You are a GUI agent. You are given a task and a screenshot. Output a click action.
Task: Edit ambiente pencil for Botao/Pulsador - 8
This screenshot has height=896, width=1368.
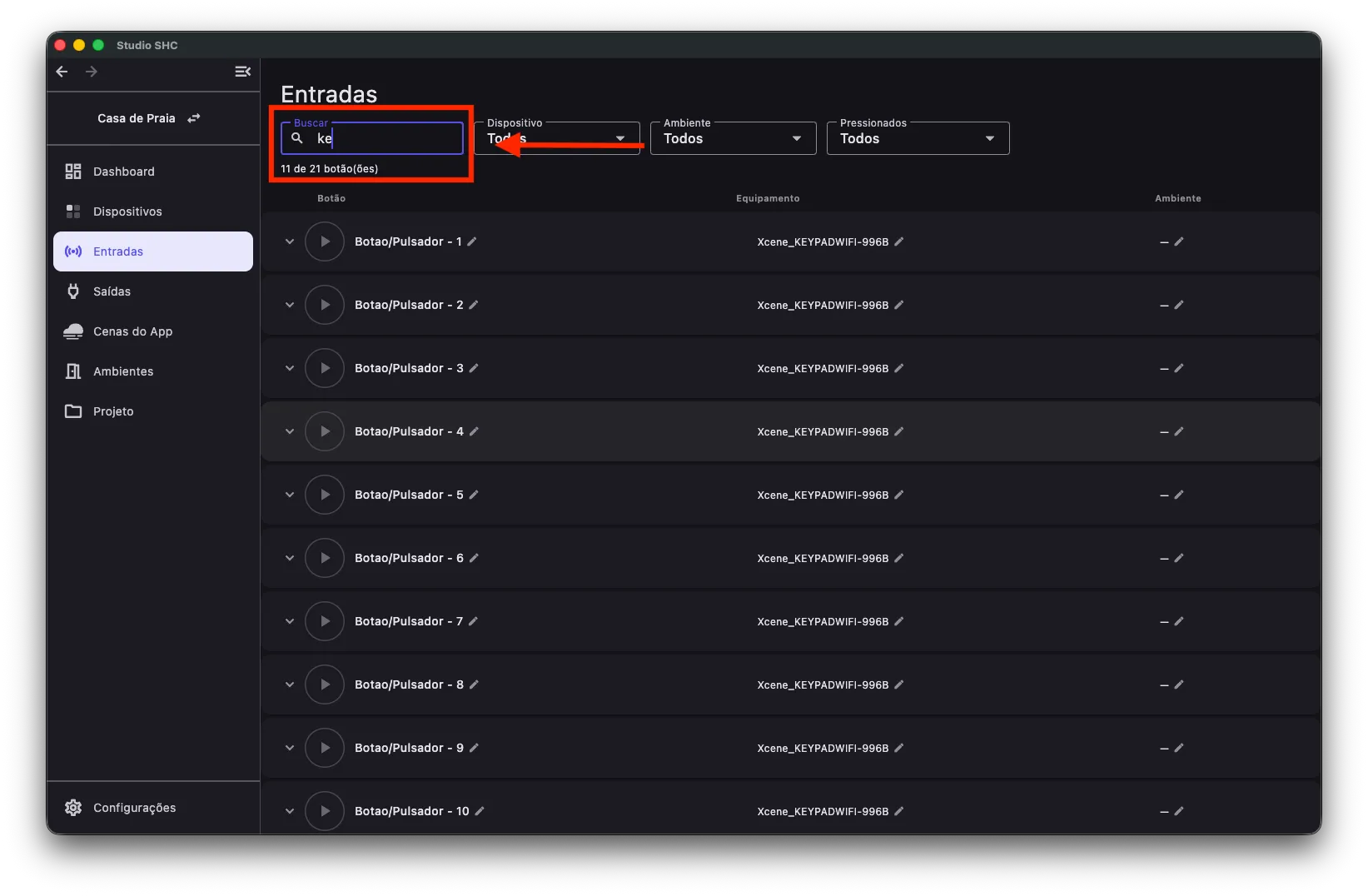(x=1179, y=684)
